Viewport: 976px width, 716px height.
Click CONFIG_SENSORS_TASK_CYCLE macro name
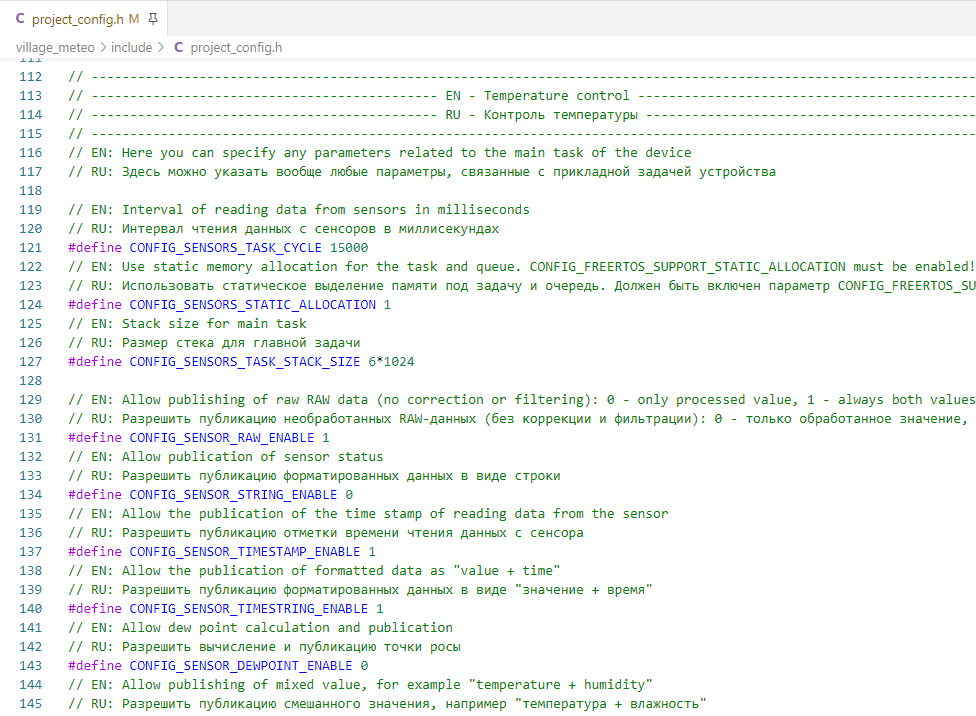[225, 248]
